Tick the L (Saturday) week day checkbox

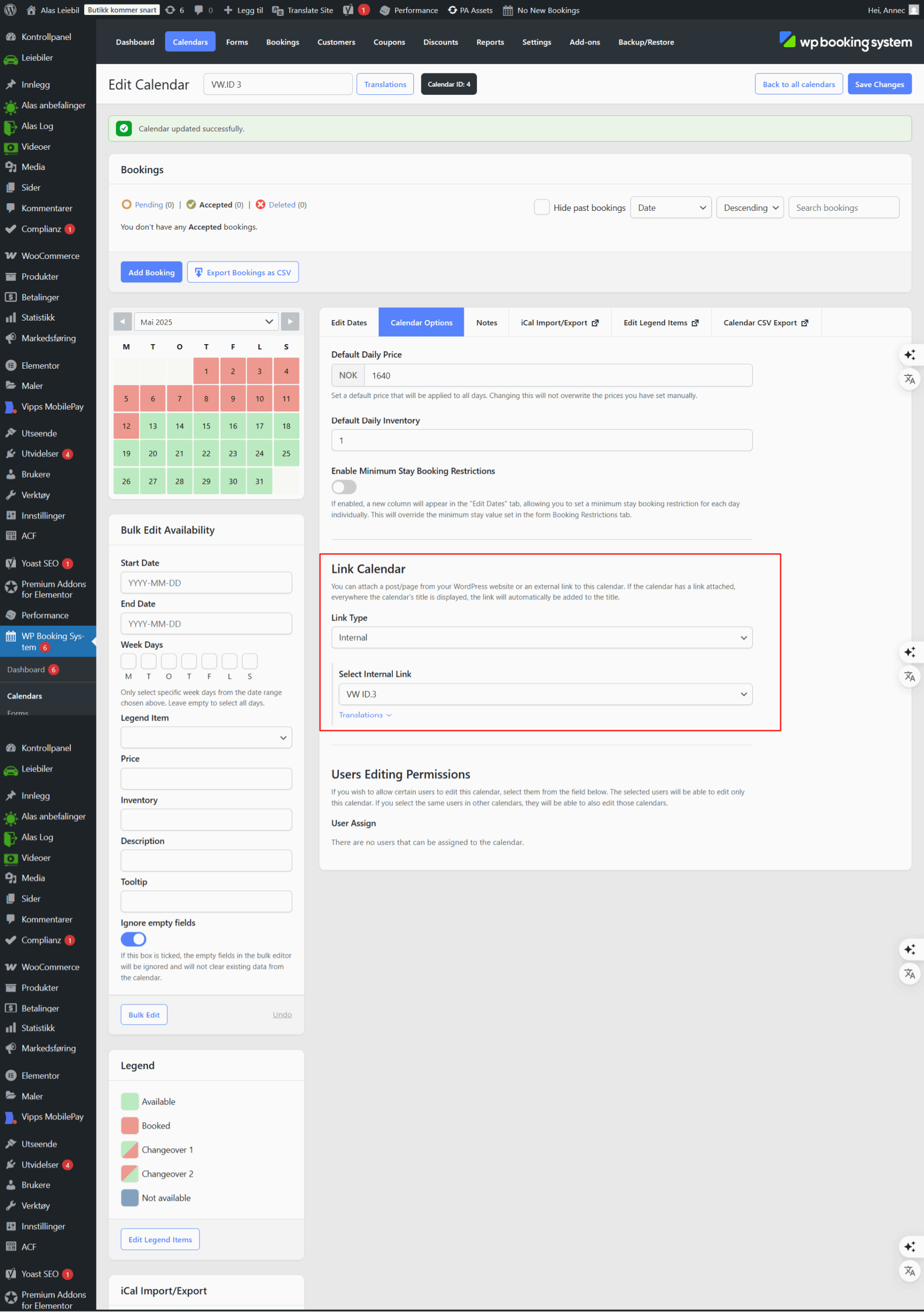coord(229,661)
